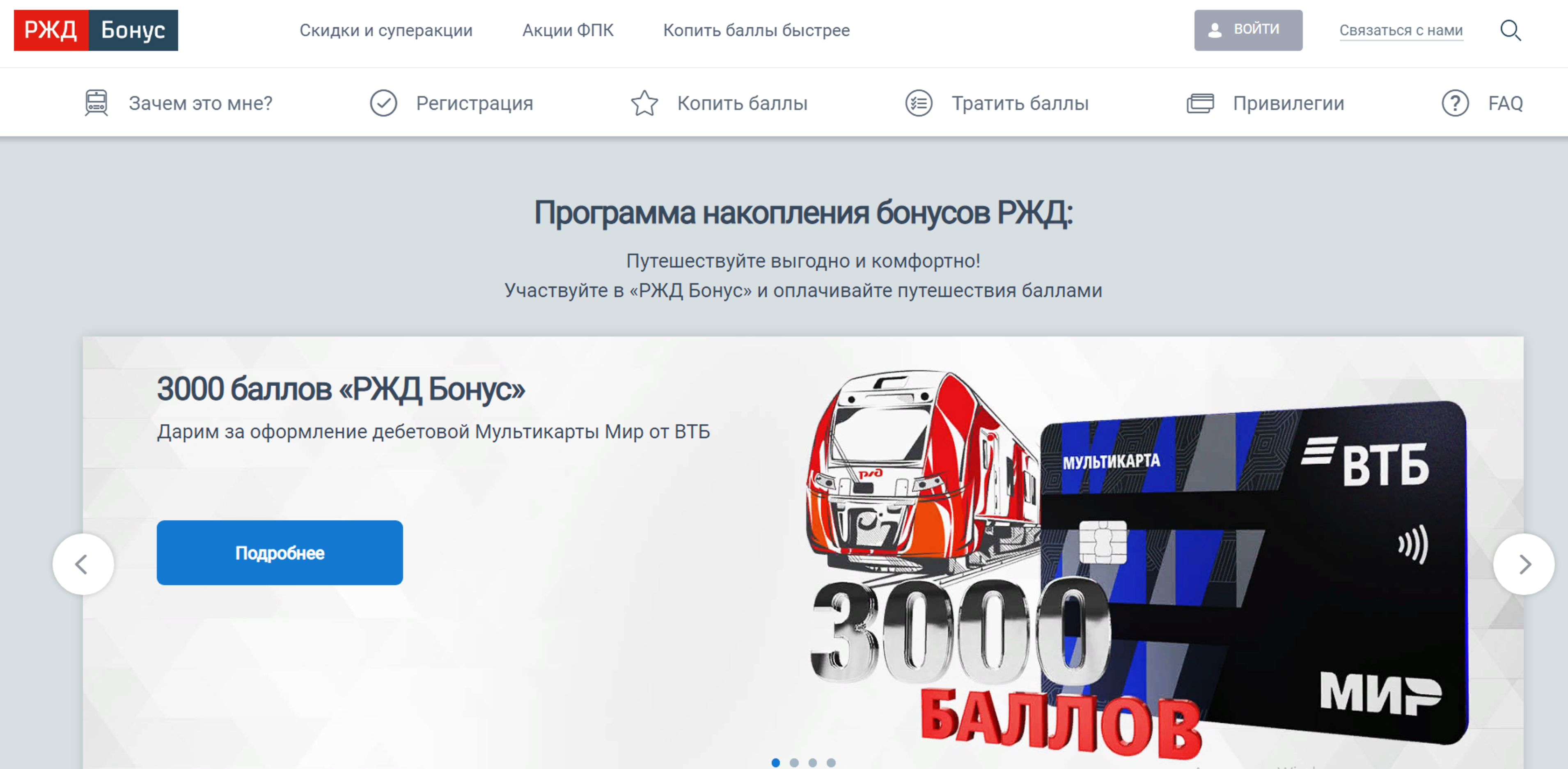Viewport: 1568px width, 769px height.
Task: Show next carousel slide
Action: tap(1524, 564)
